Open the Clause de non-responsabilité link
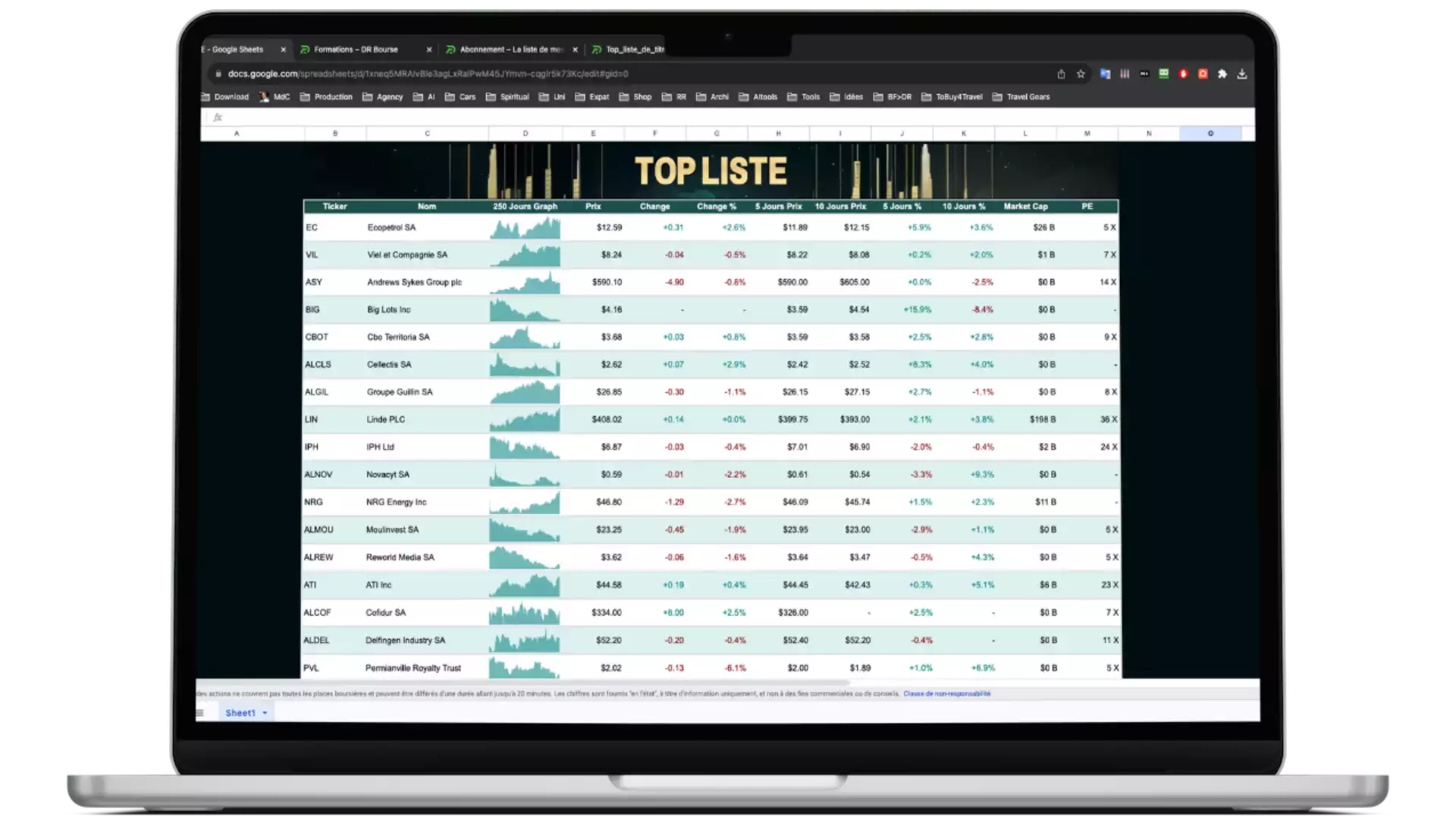 pyautogui.click(x=946, y=694)
